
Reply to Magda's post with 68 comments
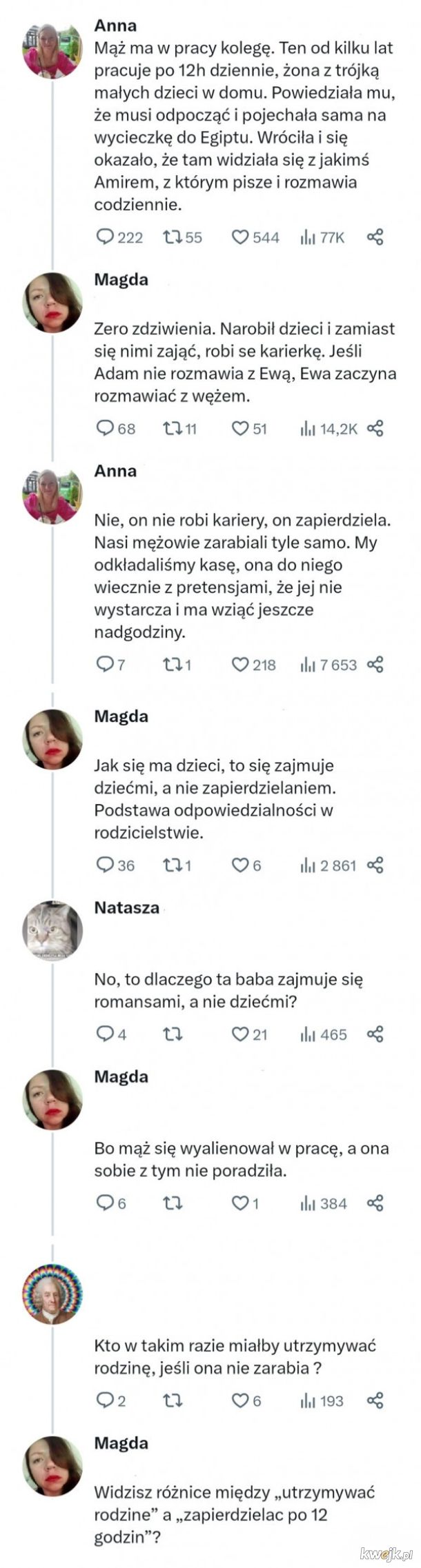pyautogui.click(x=105, y=428)
